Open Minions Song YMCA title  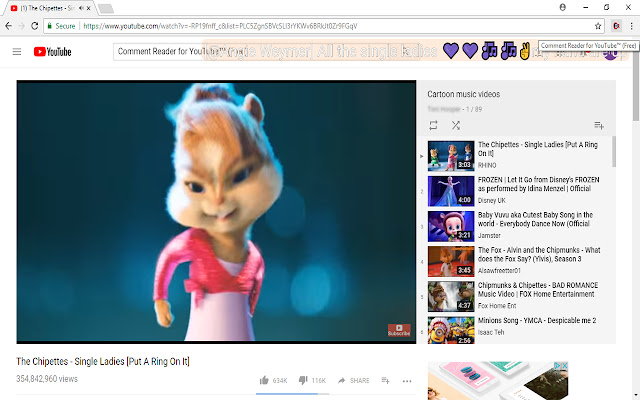[537, 320]
